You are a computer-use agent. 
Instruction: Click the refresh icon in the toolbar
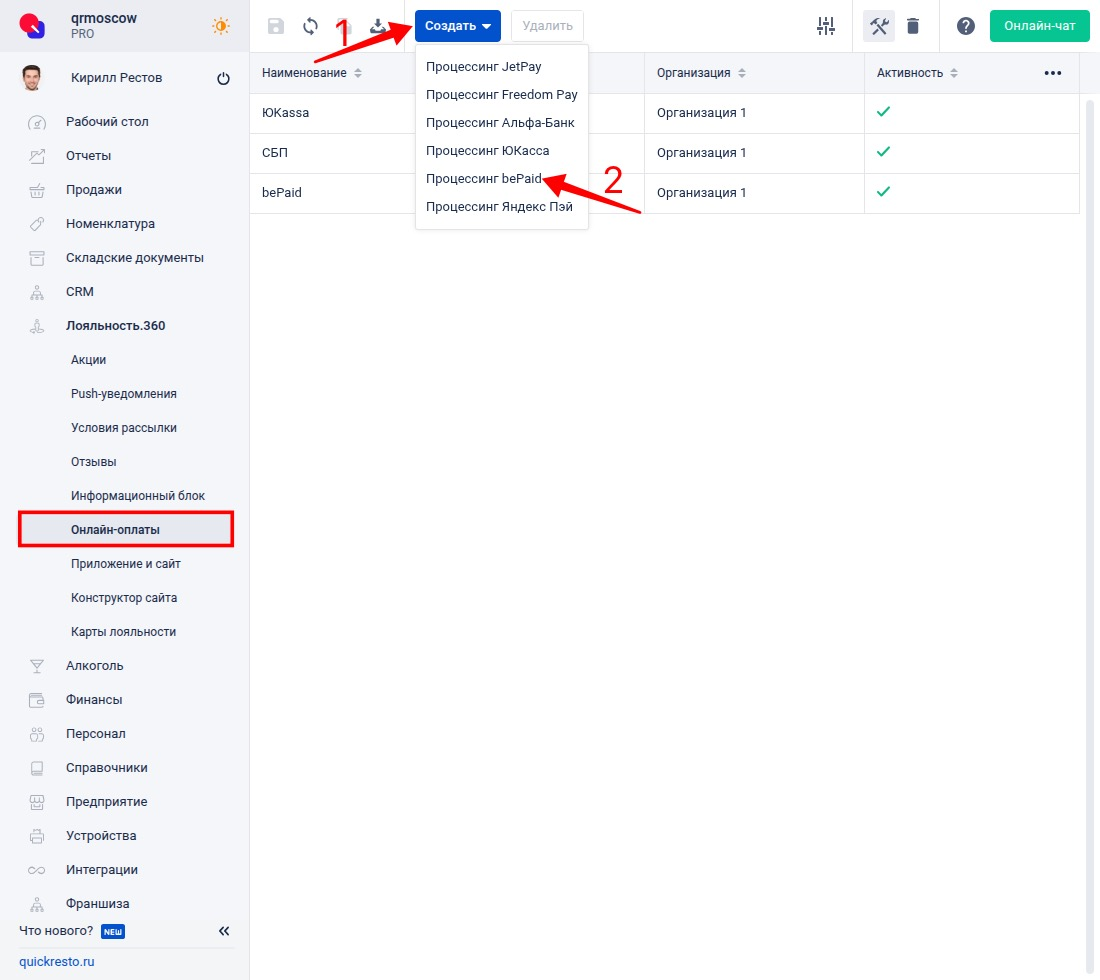point(311,27)
